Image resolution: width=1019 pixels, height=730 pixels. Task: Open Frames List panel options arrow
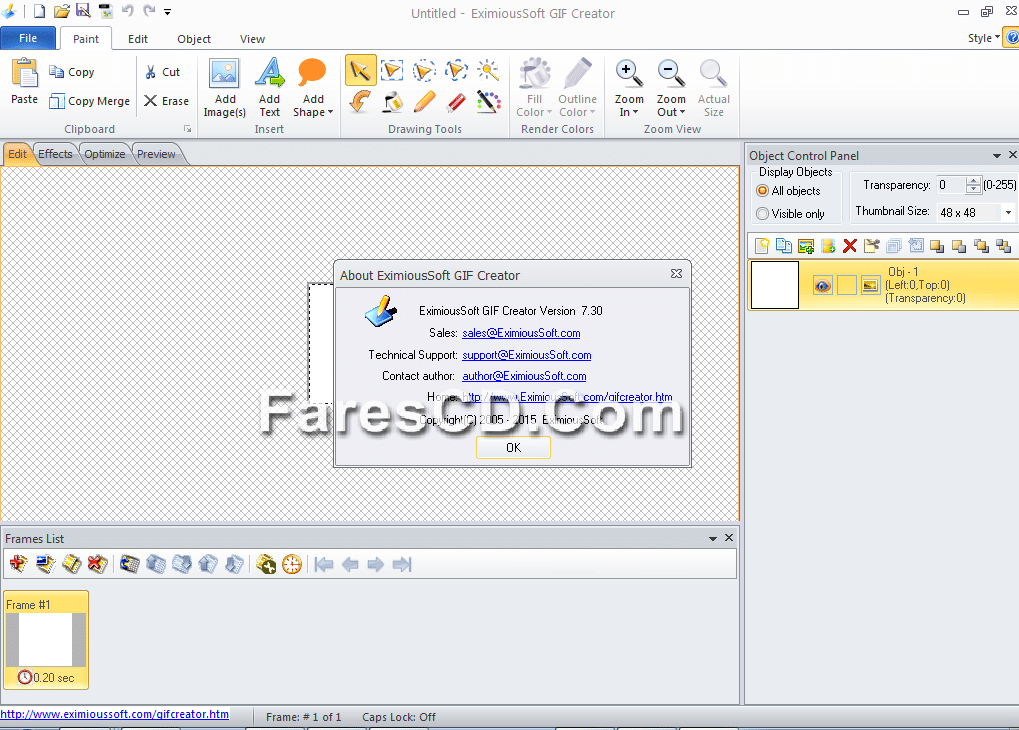point(713,538)
